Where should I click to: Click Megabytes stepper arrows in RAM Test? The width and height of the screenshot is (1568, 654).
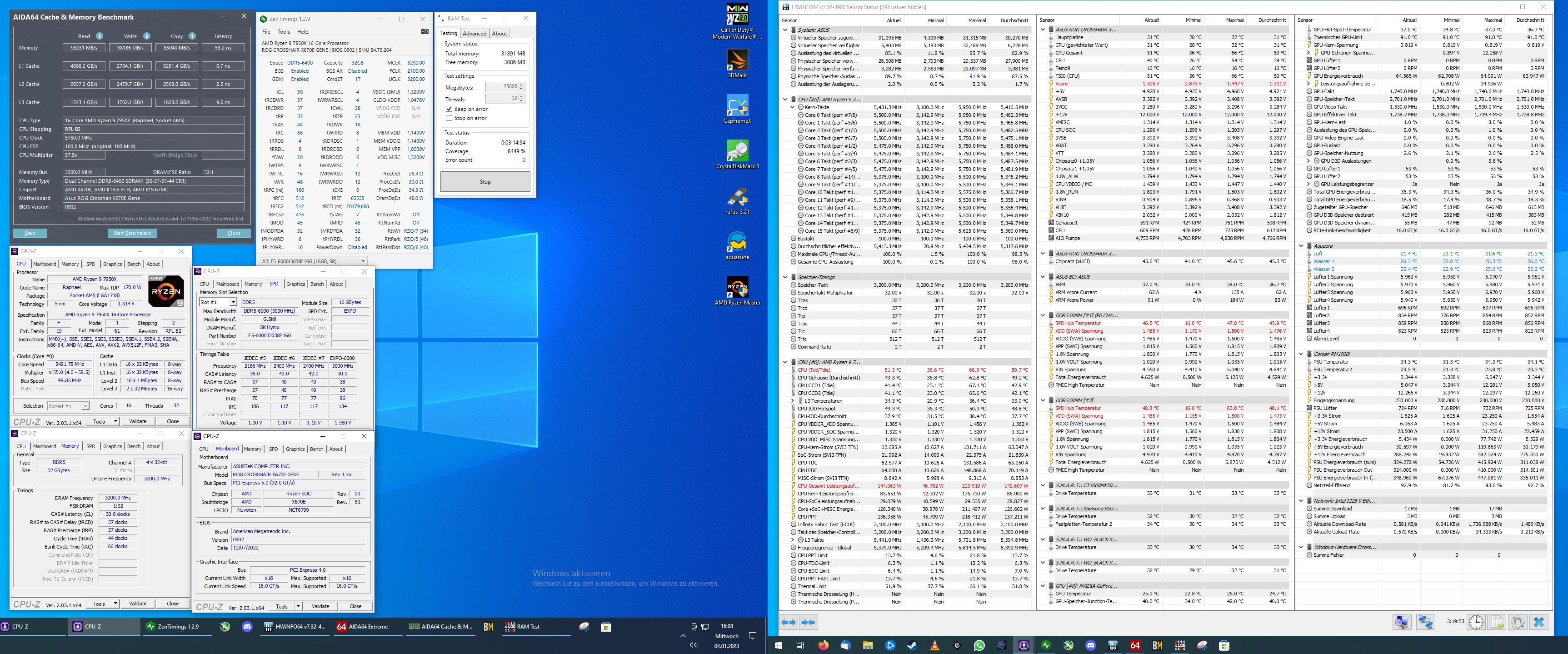tap(521, 87)
